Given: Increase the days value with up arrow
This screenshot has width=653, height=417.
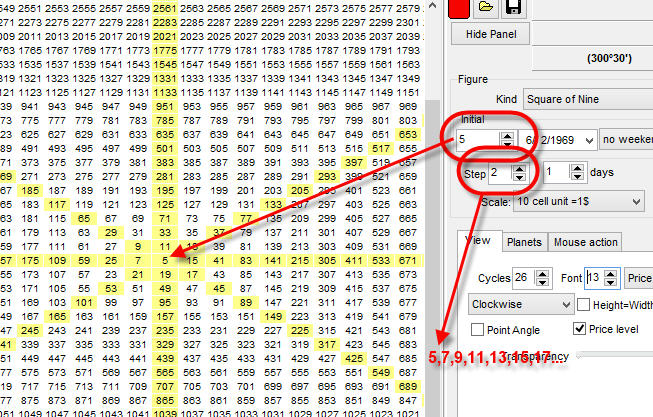Looking at the screenshot, I should [577, 167].
